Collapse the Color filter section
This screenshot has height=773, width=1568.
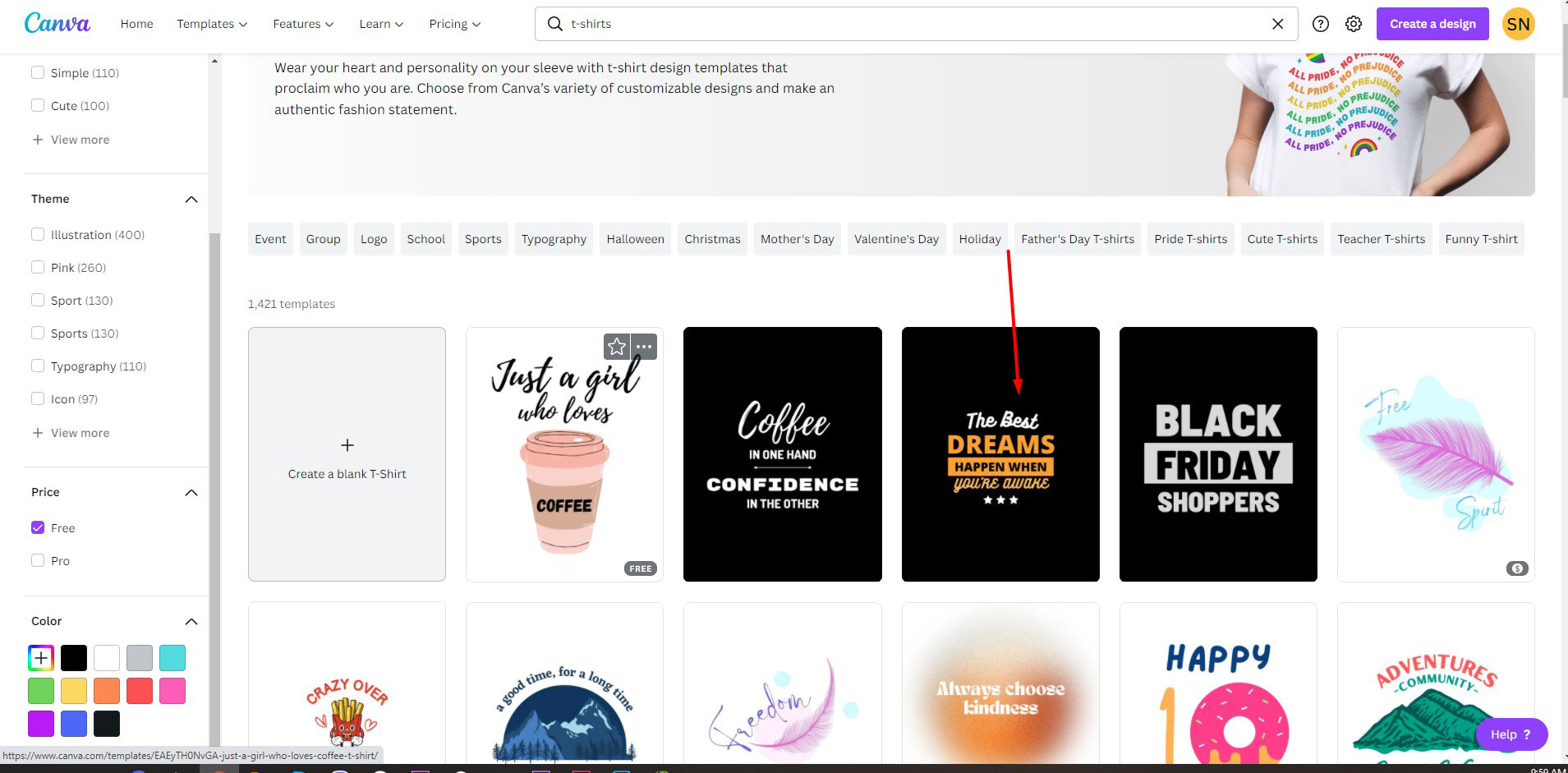(x=191, y=621)
